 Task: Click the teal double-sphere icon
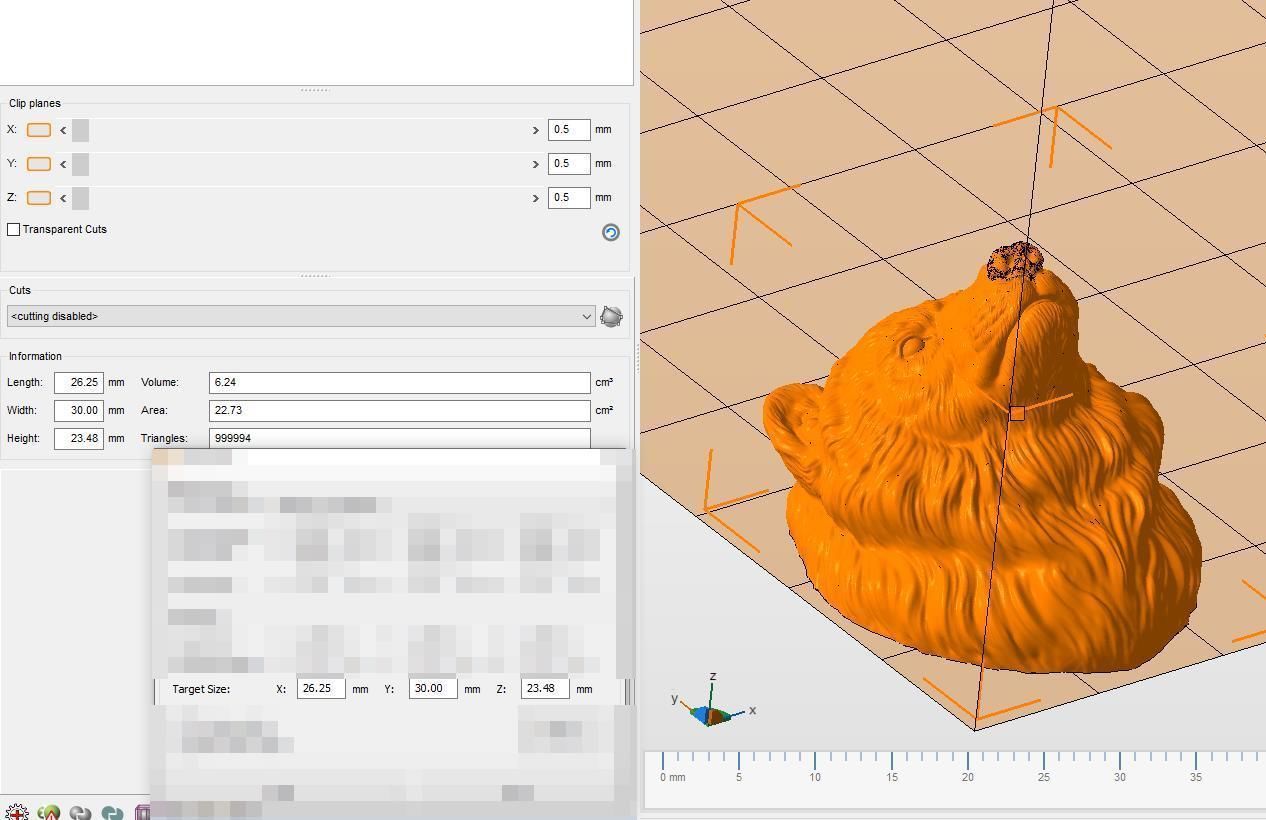[x=112, y=813]
